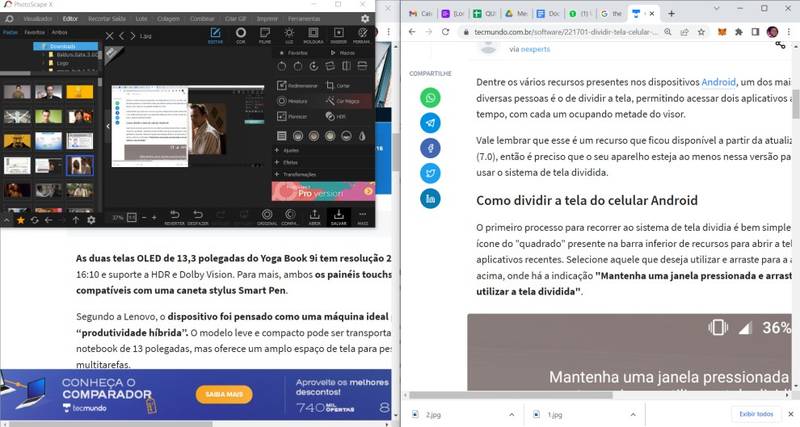Screen dimensions: 800x427
Task: Open the Mais more-options menu in PhotoScape X
Action: (362, 217)
